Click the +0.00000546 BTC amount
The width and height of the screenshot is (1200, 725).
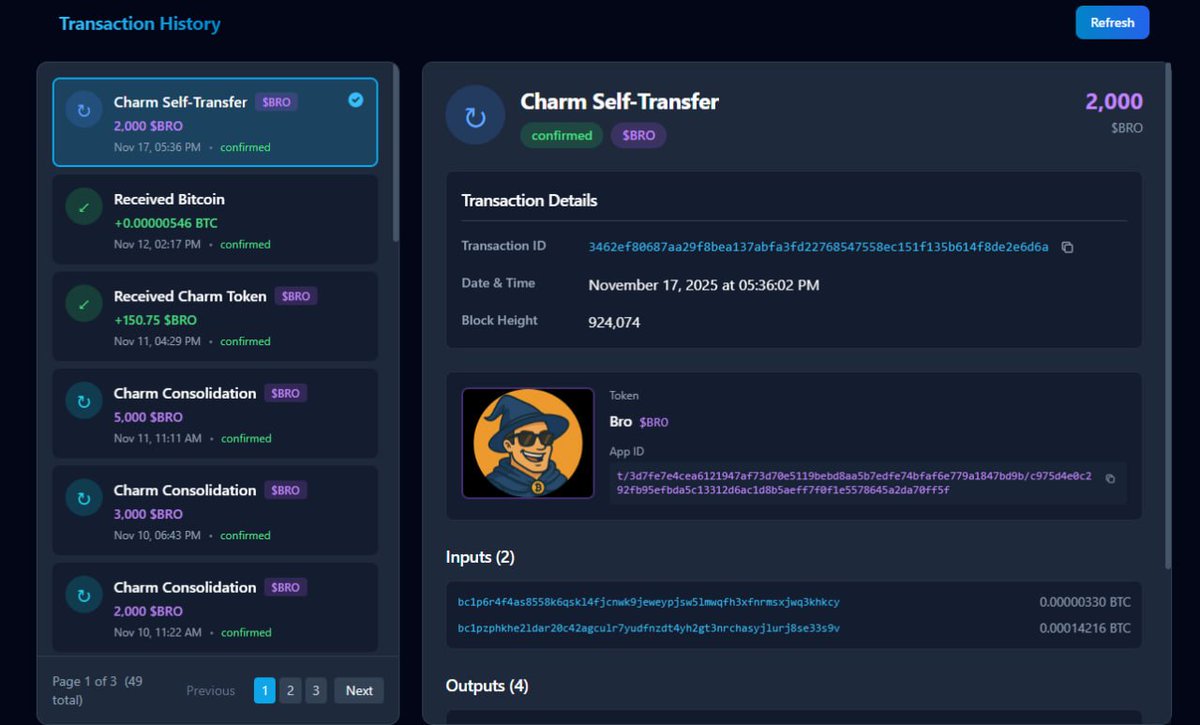click(166, 223)
